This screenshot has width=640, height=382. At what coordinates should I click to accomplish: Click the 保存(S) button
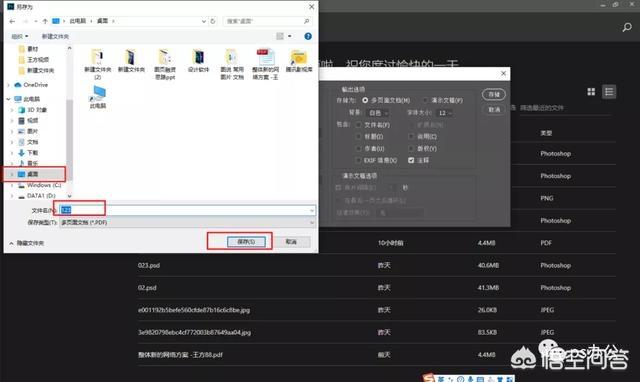click(x=246, y=242)
